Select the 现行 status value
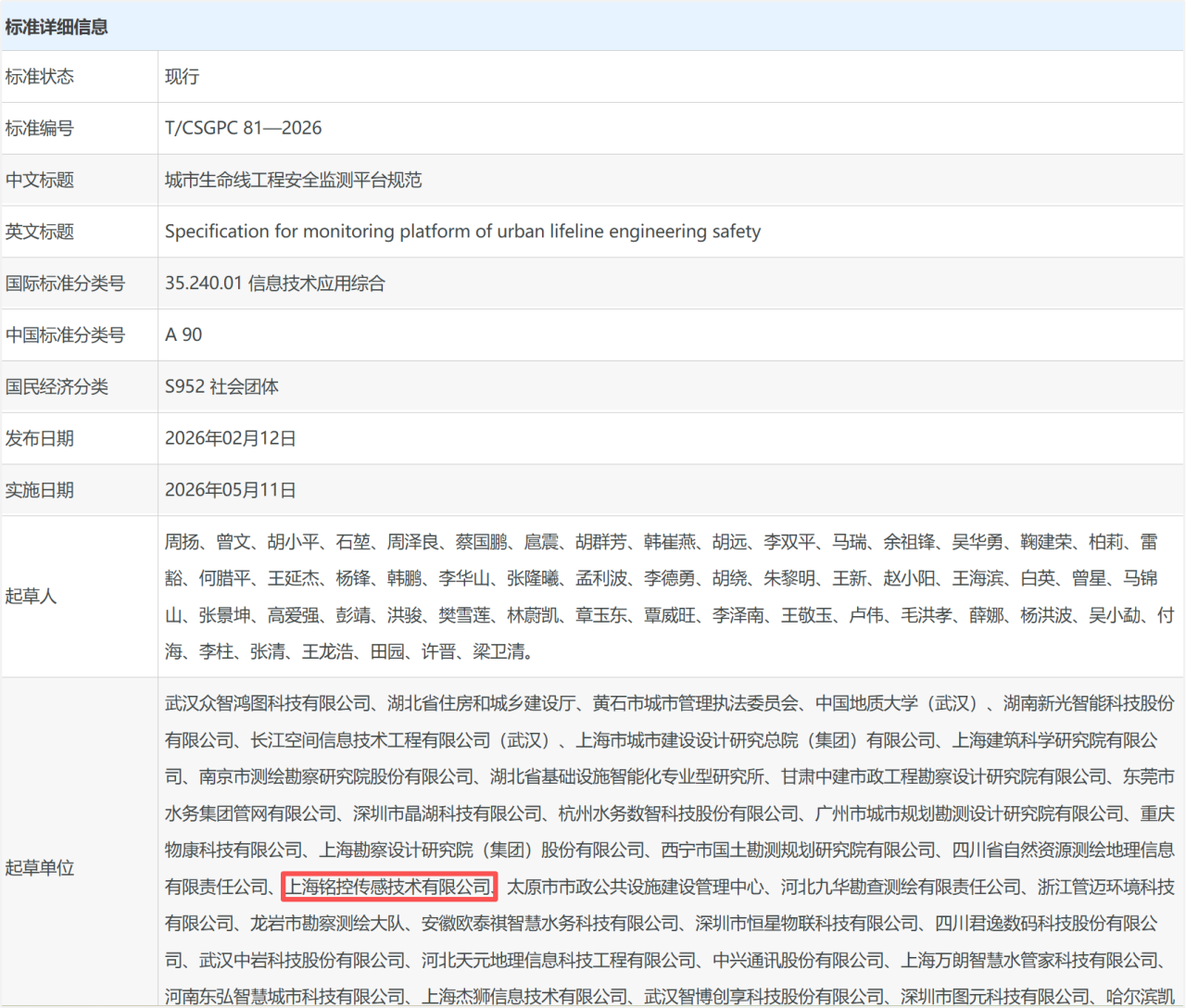This screenshot has width=1186, height=1008. (x=182, y=77)
